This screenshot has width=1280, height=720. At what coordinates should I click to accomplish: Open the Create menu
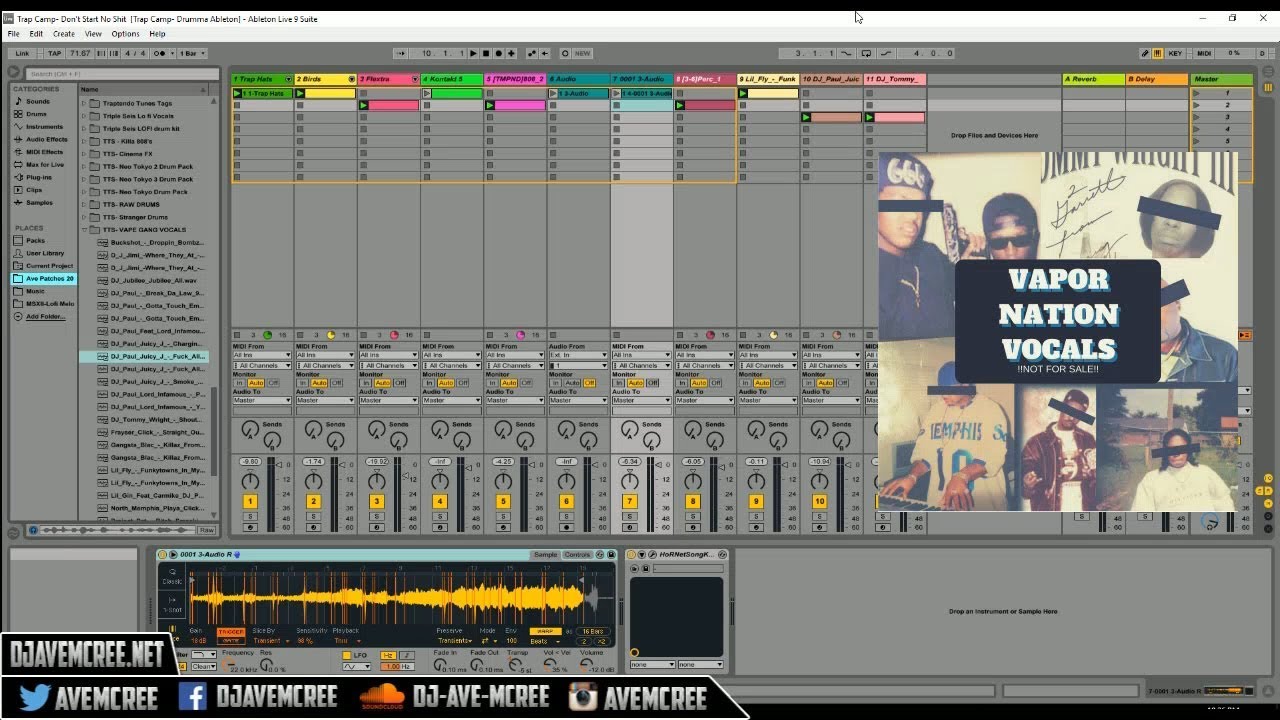click(x=63, y=34)
